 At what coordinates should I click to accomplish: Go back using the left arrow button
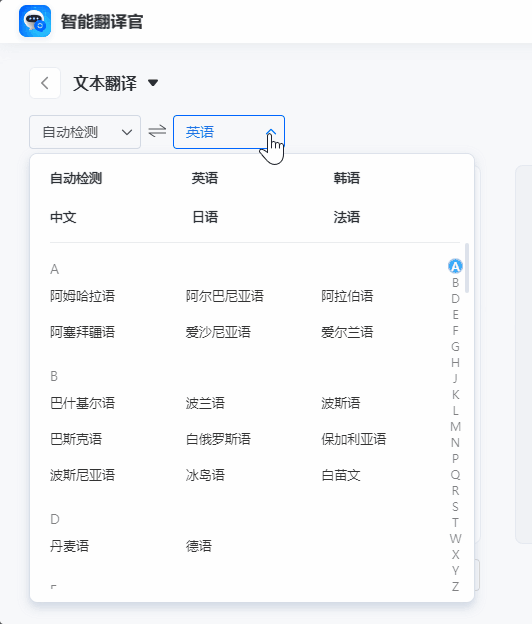tap(45, 83)
